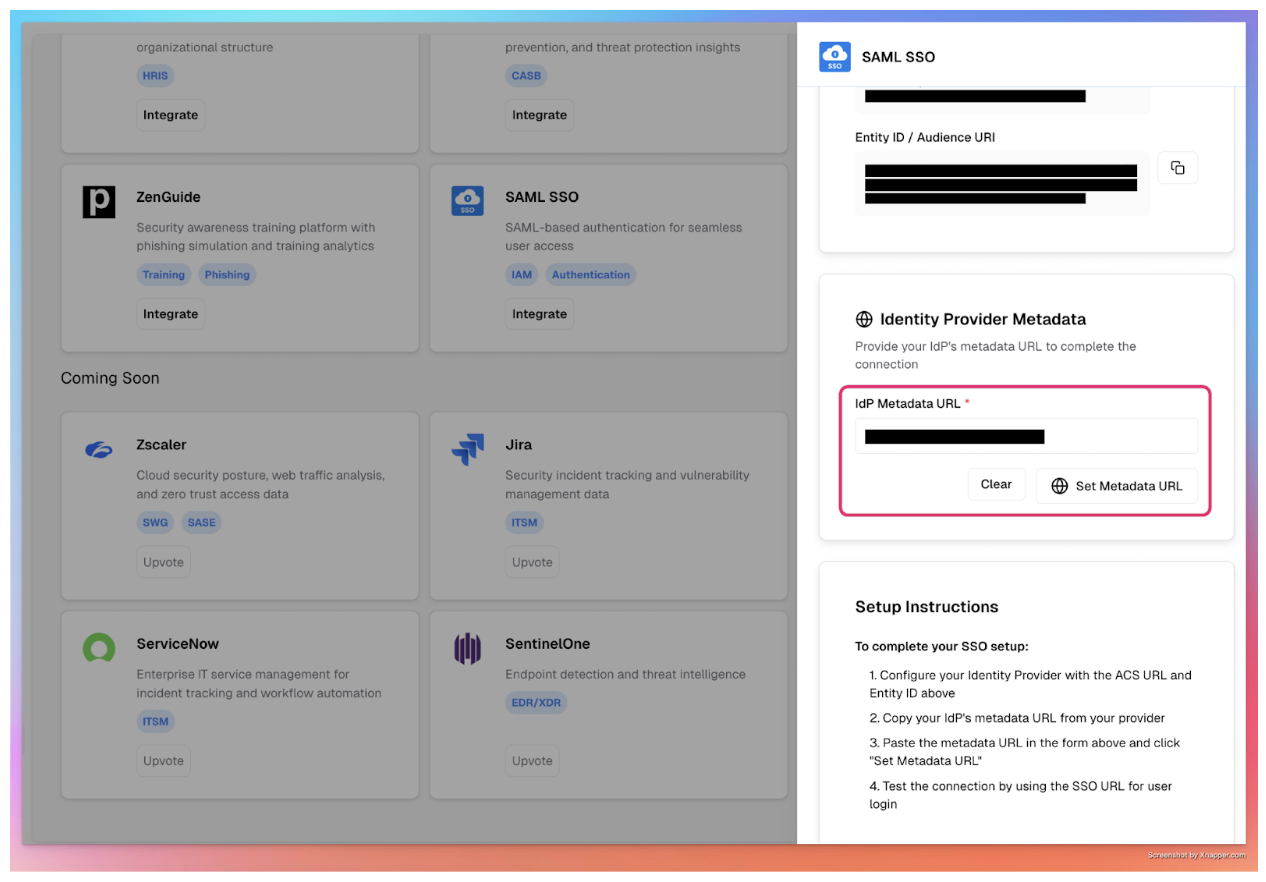The height and width of the screenshot is (882, 1266).
Task: Click the IdP Metadata URL input field
Action: point(1026,436)
